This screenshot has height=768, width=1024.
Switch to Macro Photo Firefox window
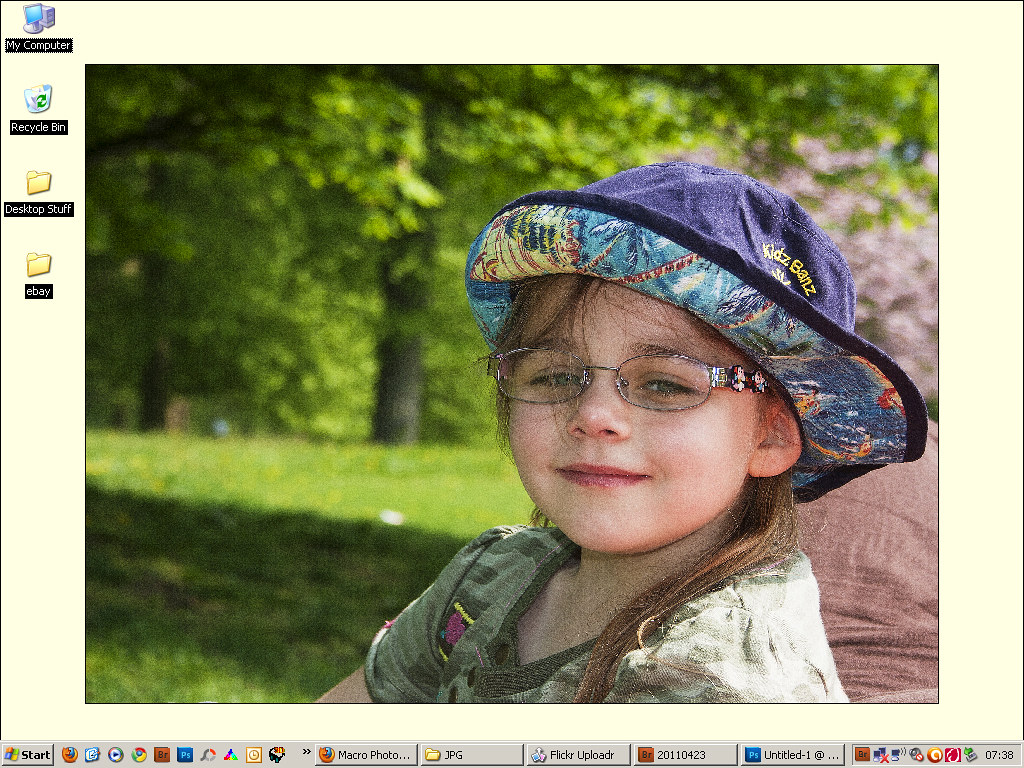(x=365, y=755)
